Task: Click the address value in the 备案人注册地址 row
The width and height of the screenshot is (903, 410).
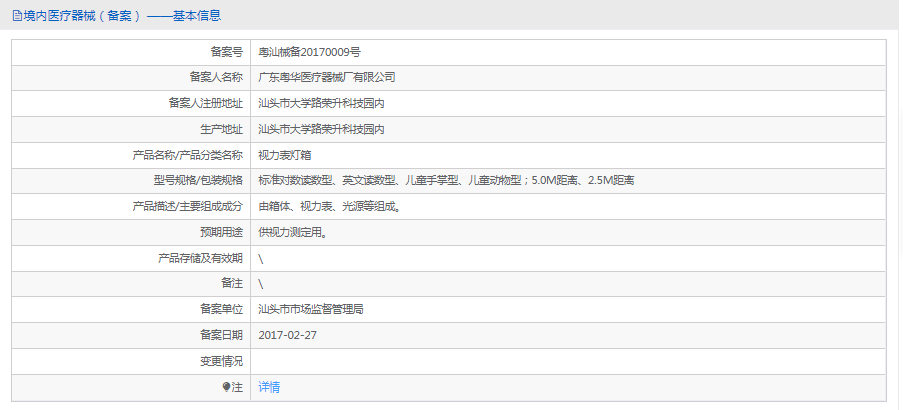Action: (321, 103)
